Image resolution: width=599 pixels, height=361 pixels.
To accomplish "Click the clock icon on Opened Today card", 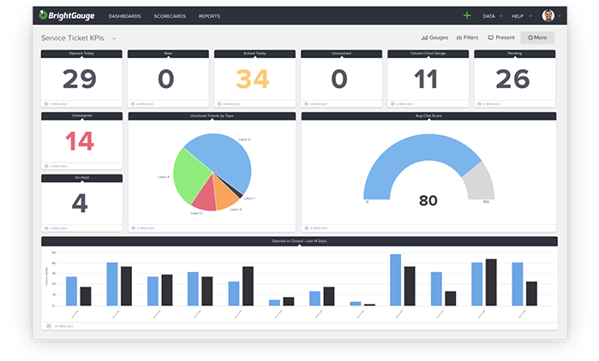I will pos(46,104).
